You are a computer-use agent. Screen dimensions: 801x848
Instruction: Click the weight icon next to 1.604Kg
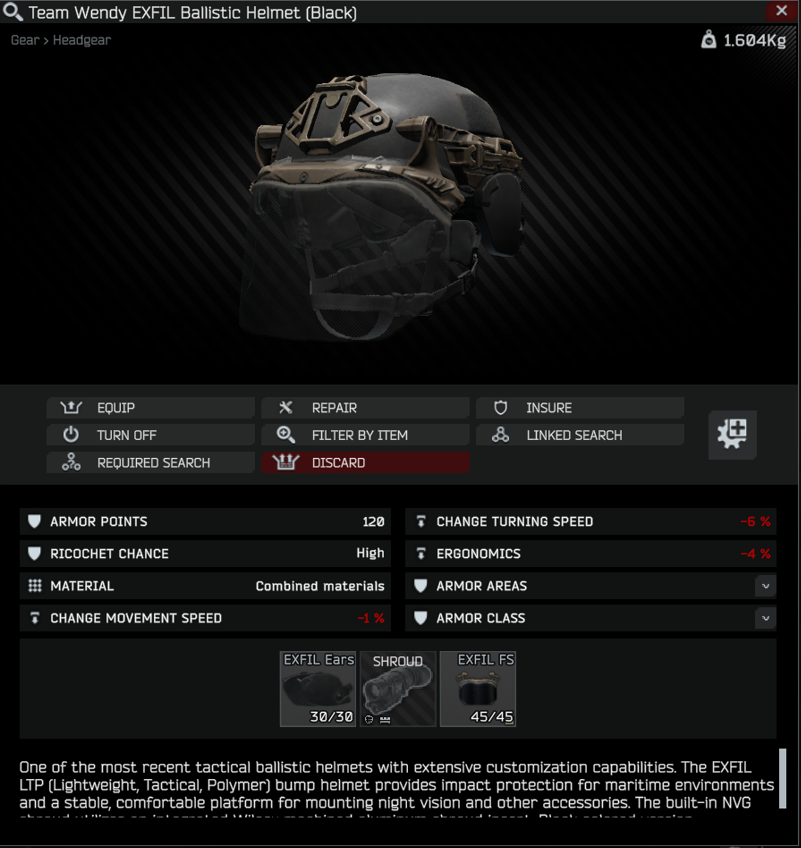pos(709,39)
